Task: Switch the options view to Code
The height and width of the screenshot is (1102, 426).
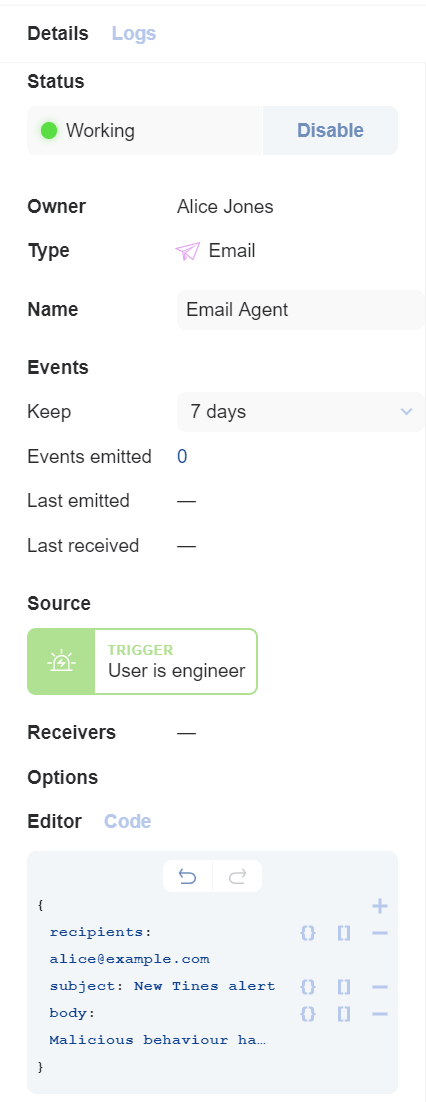Action: point(127,821)
